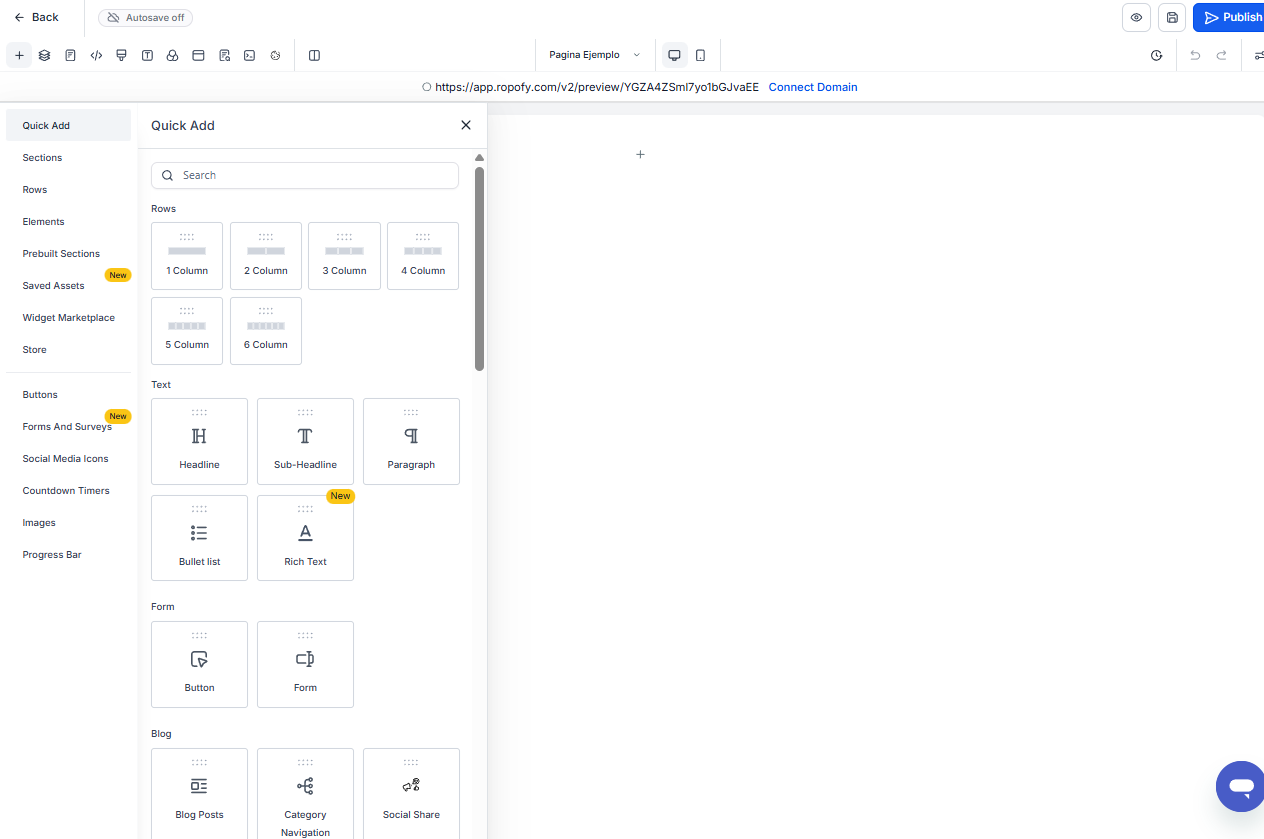Follow the Connect Domain link
The image size is (1264, 839).
(x=812, y=87)
